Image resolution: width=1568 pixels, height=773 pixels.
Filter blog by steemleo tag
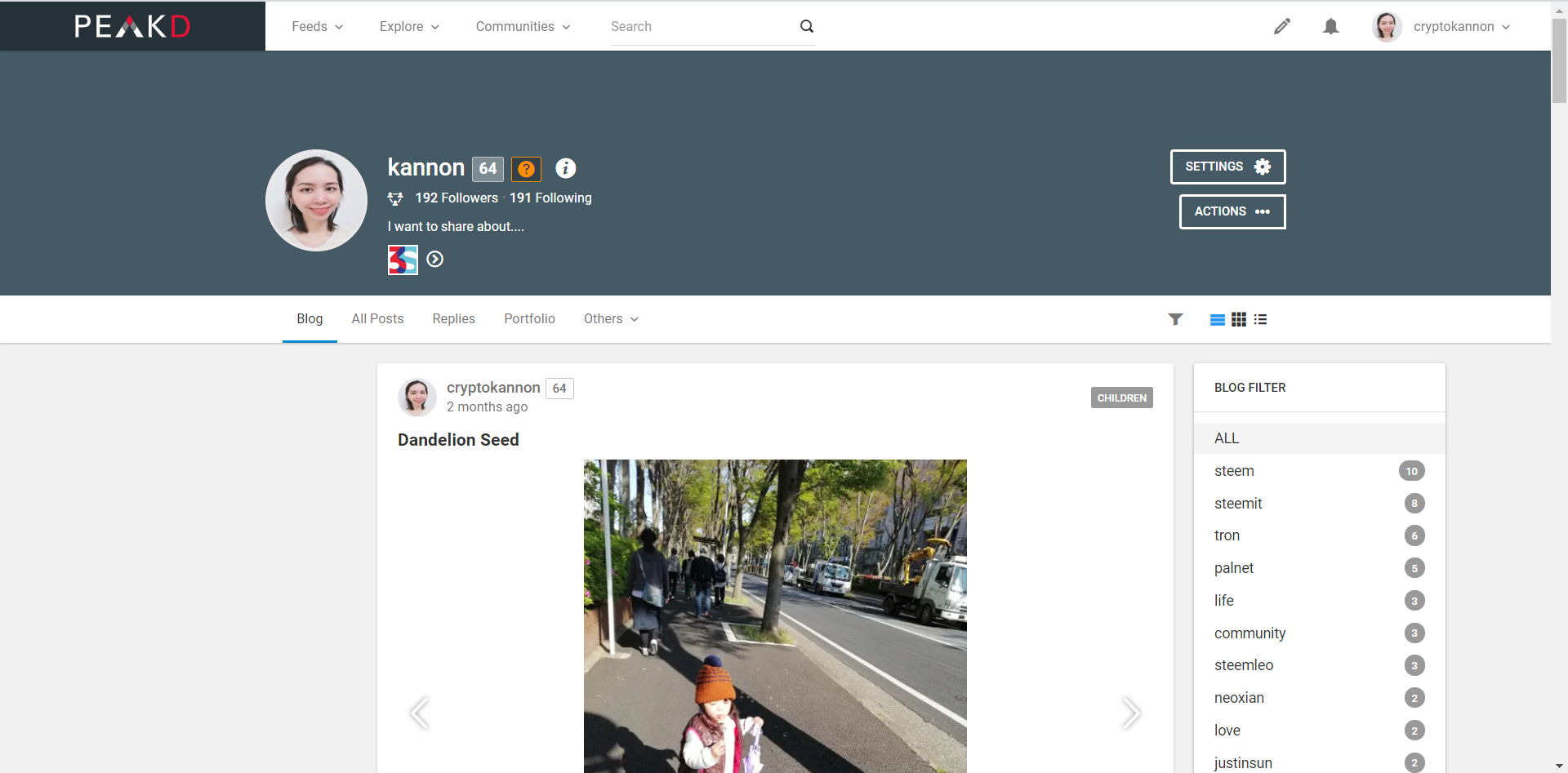[x=1320, y=665]
